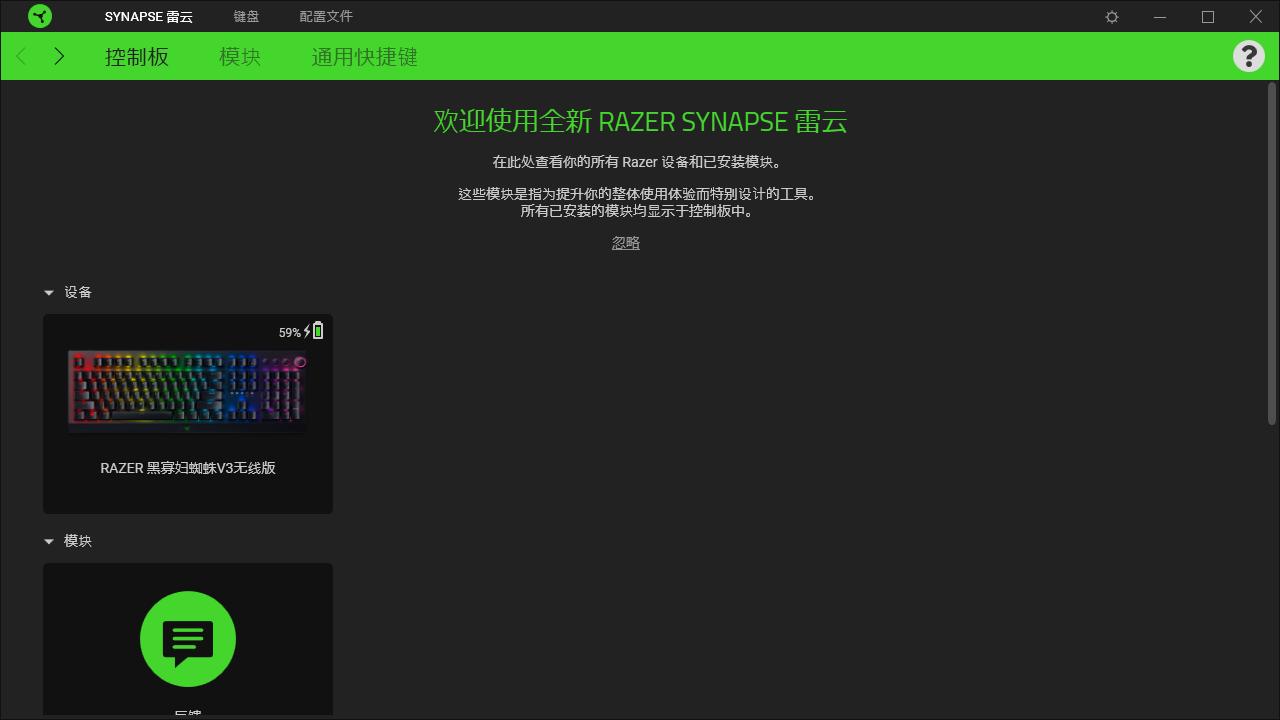Open the 配置文件 menu
Screen dimensions: 1280x720
point(325,16)
